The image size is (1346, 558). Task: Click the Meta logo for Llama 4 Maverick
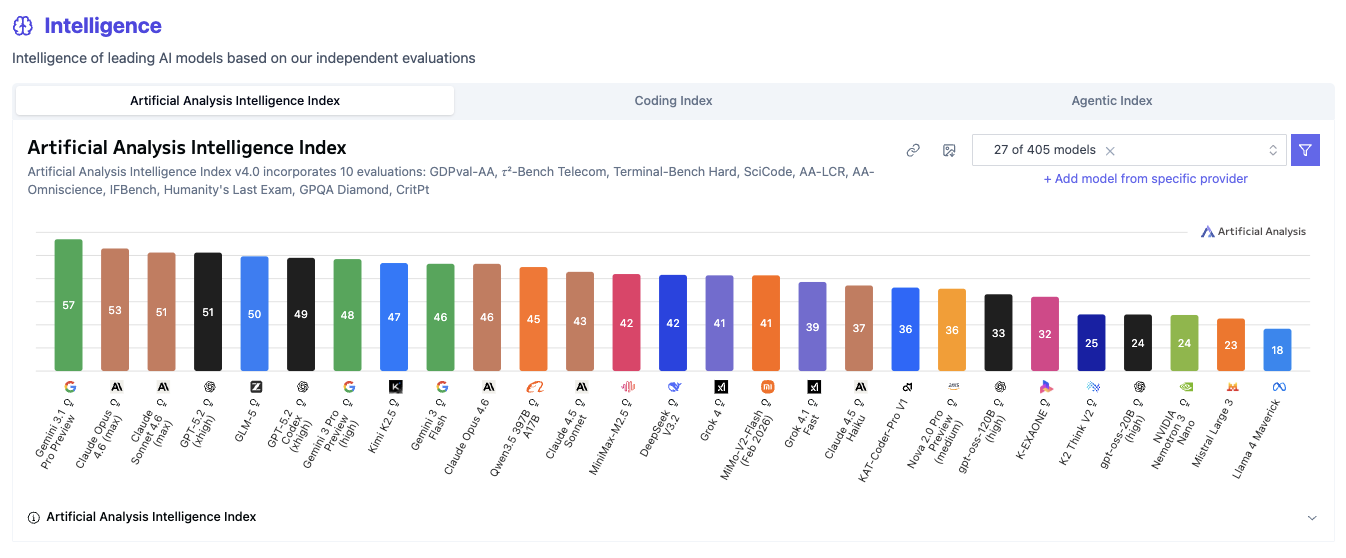[1278, 386]
